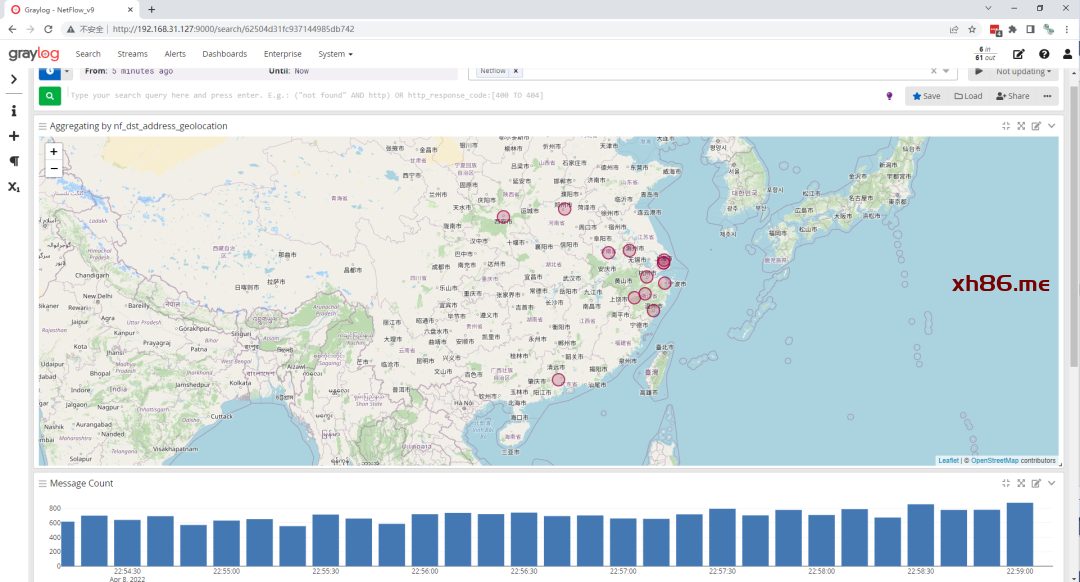This screenshot has height=582, width=1080.
Task: Open the System menu dropdown
Action: click(335, 54)
